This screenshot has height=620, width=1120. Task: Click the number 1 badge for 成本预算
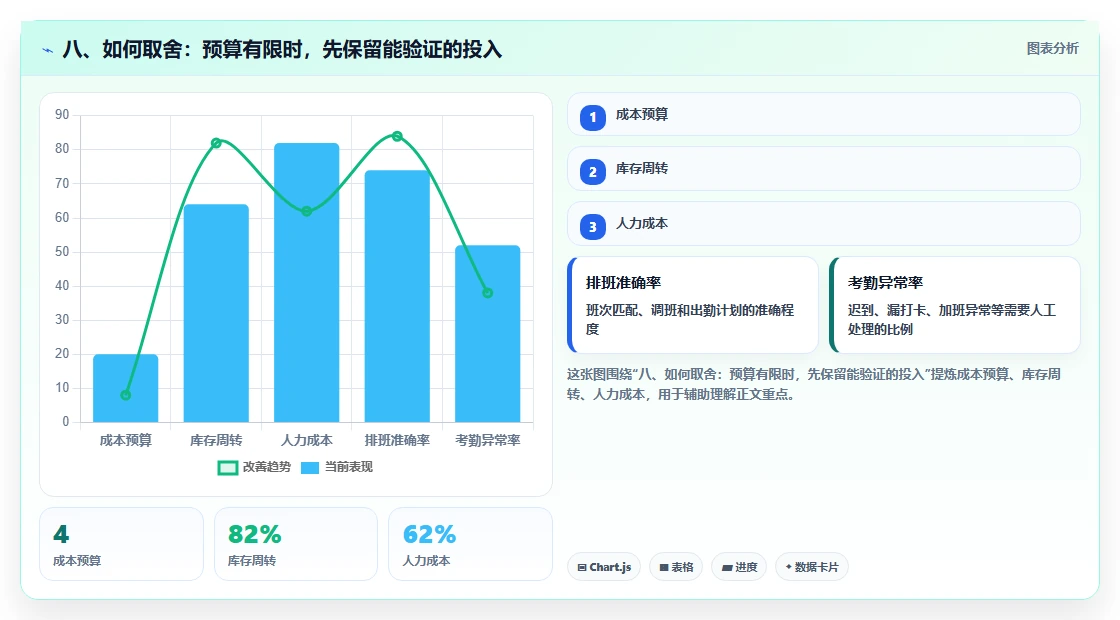pos(593,118)
